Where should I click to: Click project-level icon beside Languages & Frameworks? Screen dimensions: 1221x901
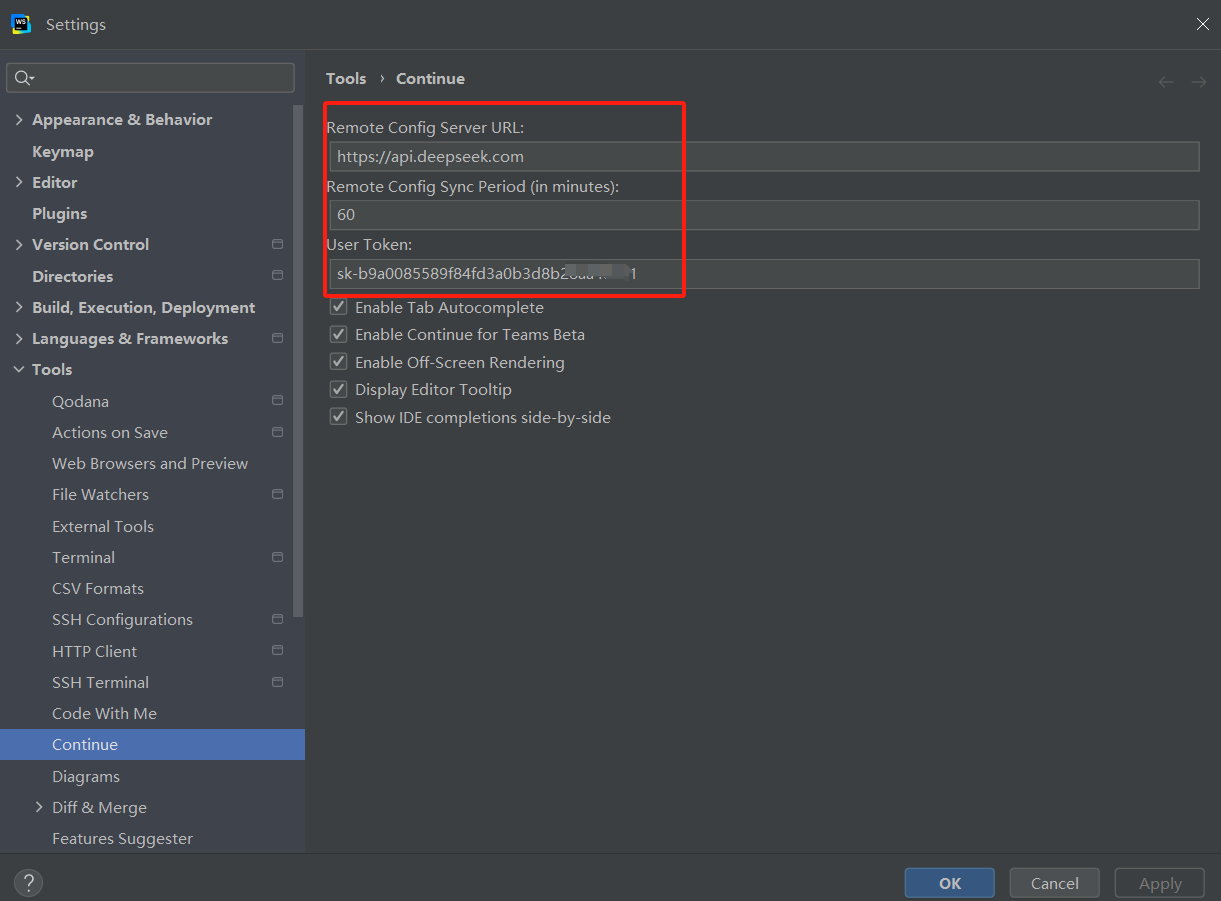pos(277,338)
